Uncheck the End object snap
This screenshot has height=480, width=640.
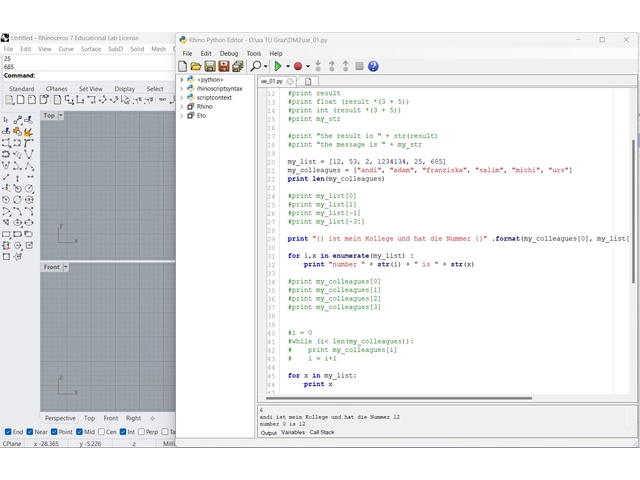coord(8,432)
